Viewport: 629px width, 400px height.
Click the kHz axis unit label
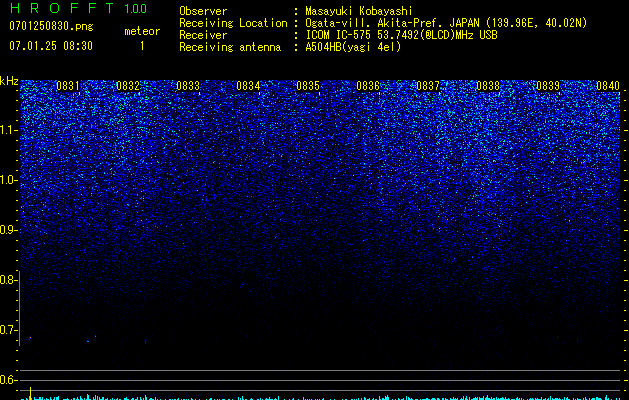pyautogui.click(x=9, y=81)
